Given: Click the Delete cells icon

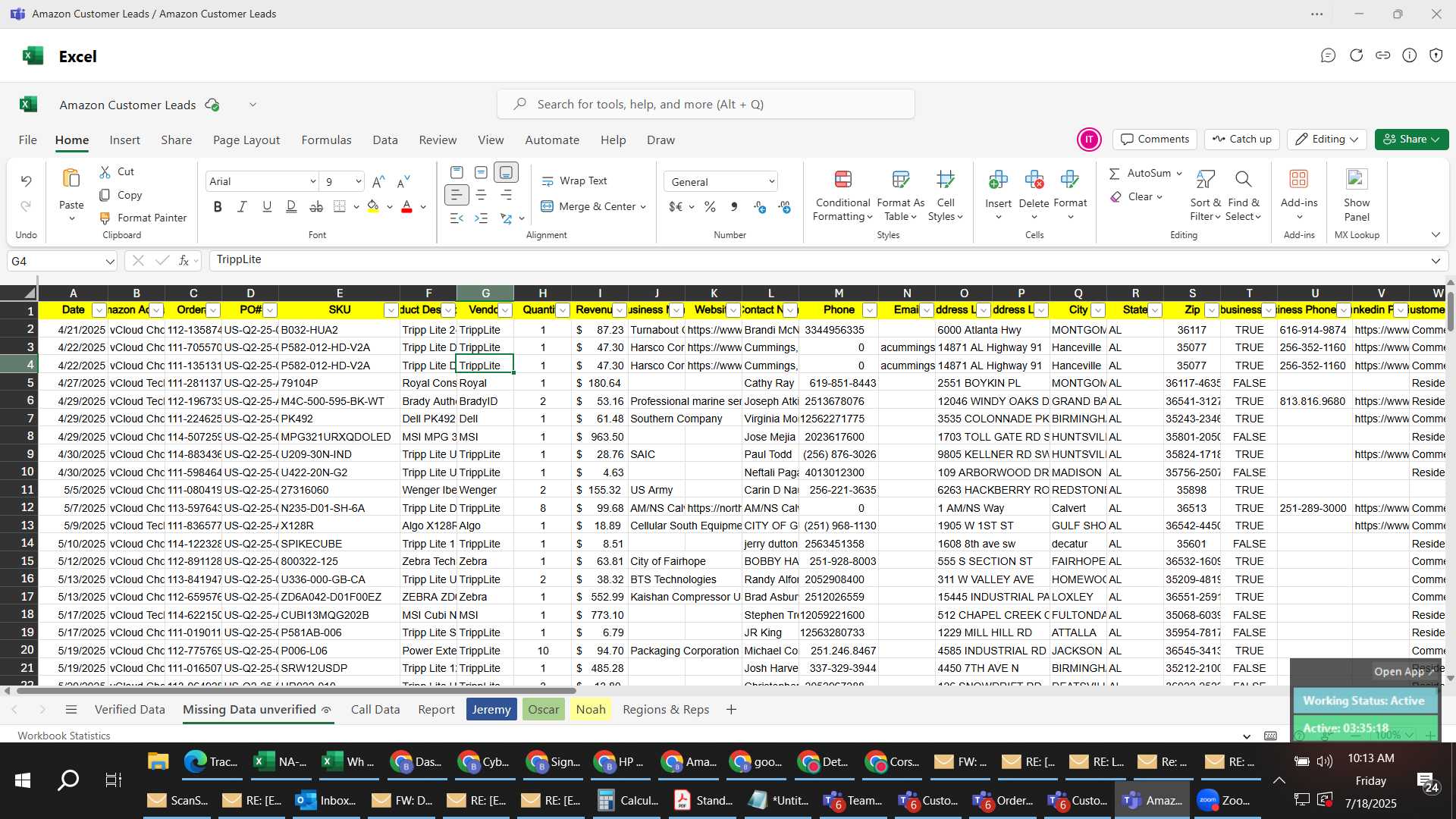Looking at the screenshot, I should coord(1034,180).
